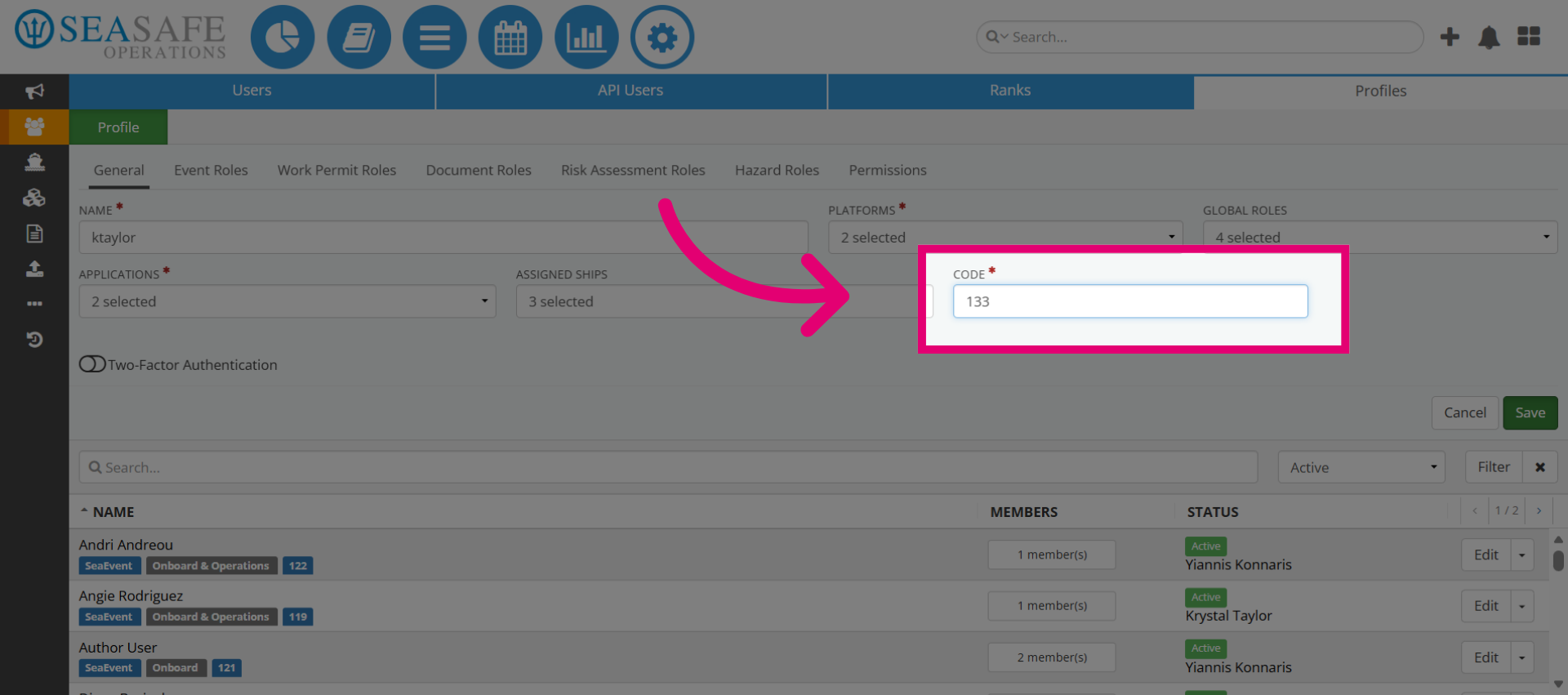Sort list by NAME column header
Viewport: 1568px width, 695px height.
pos(114,512)
